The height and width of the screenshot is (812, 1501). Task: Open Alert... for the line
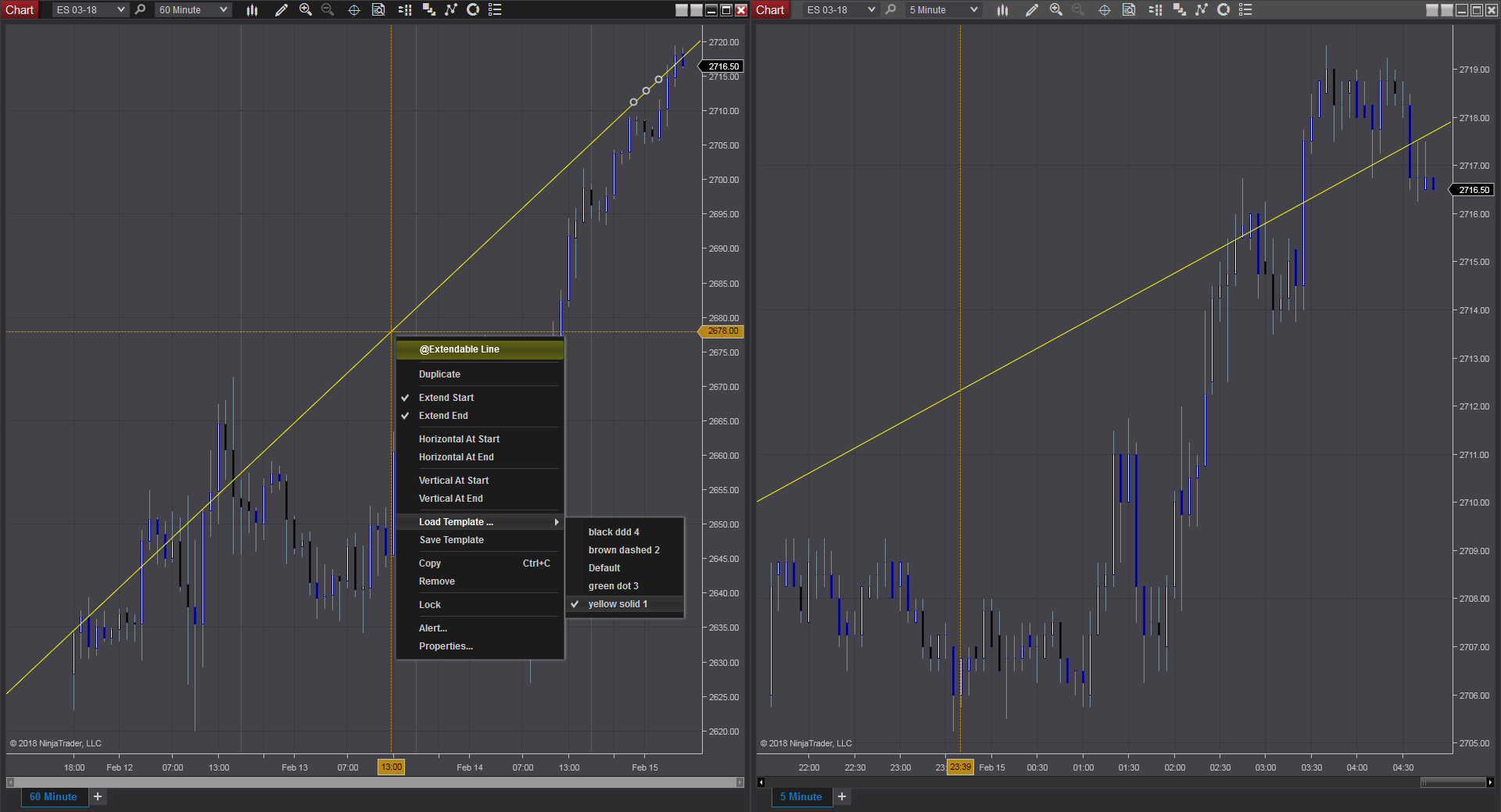(480, 628)
